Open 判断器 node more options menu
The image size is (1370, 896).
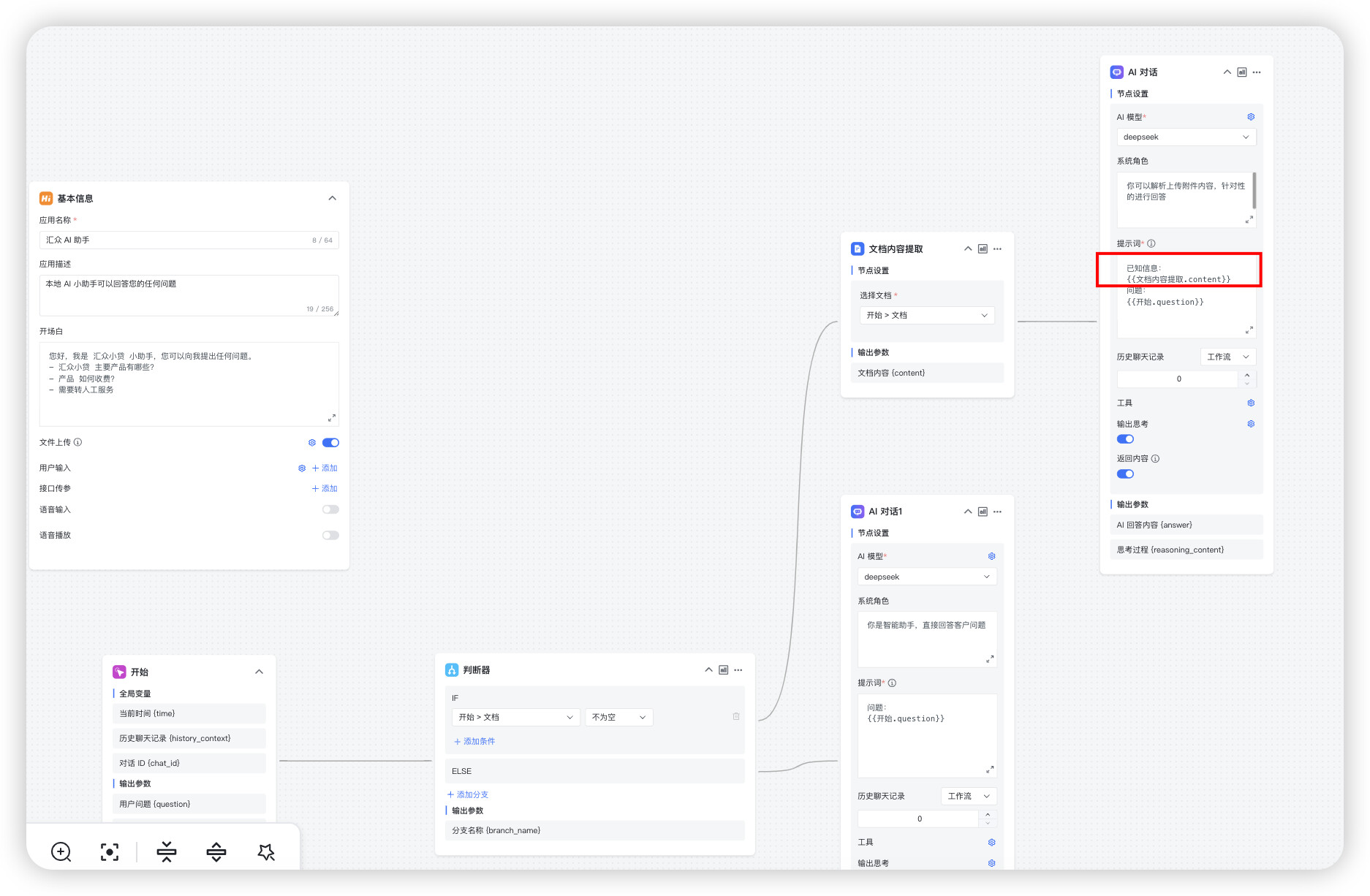(738, 670)
